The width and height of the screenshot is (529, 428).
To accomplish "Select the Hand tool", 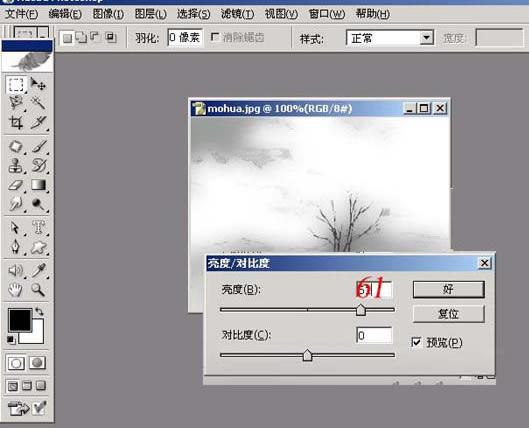I will tap(16, 290).
